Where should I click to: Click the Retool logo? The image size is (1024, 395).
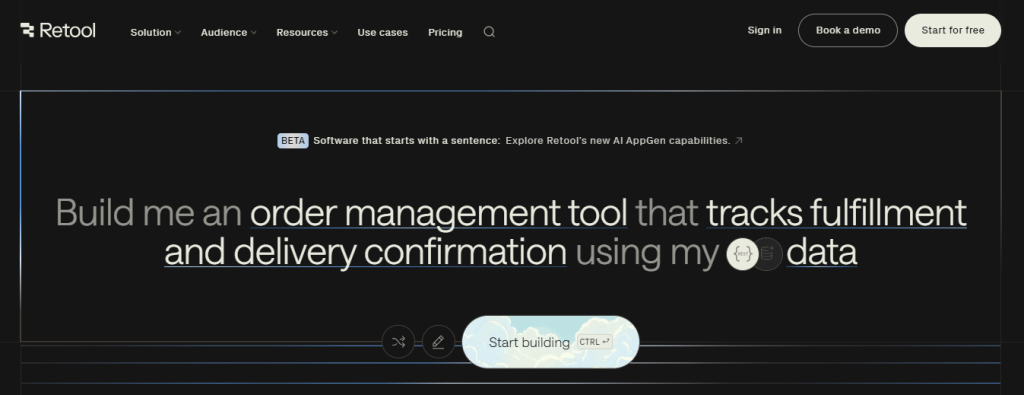click(58, 31)
